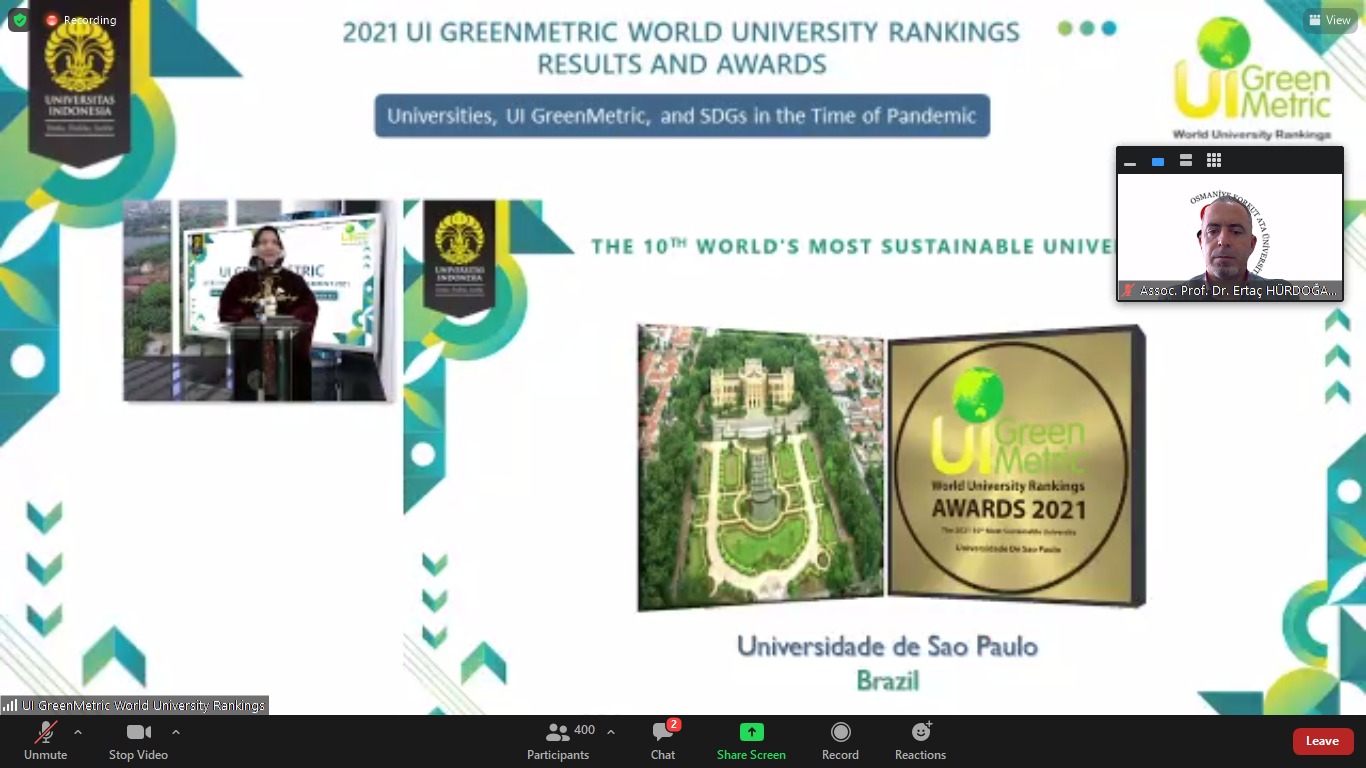This screenshot has height=768, width=1366.
Task: Click the red chat notification badge
Action: click(674, 725)
